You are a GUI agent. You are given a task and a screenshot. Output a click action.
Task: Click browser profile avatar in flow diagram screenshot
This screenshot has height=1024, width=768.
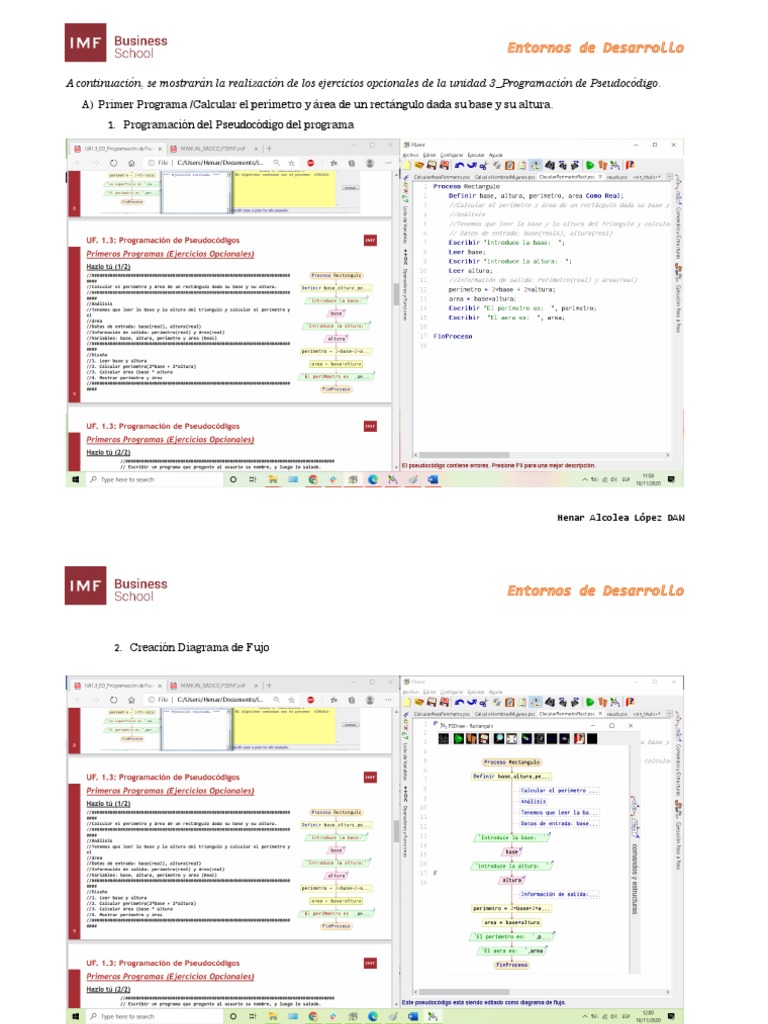370,699
